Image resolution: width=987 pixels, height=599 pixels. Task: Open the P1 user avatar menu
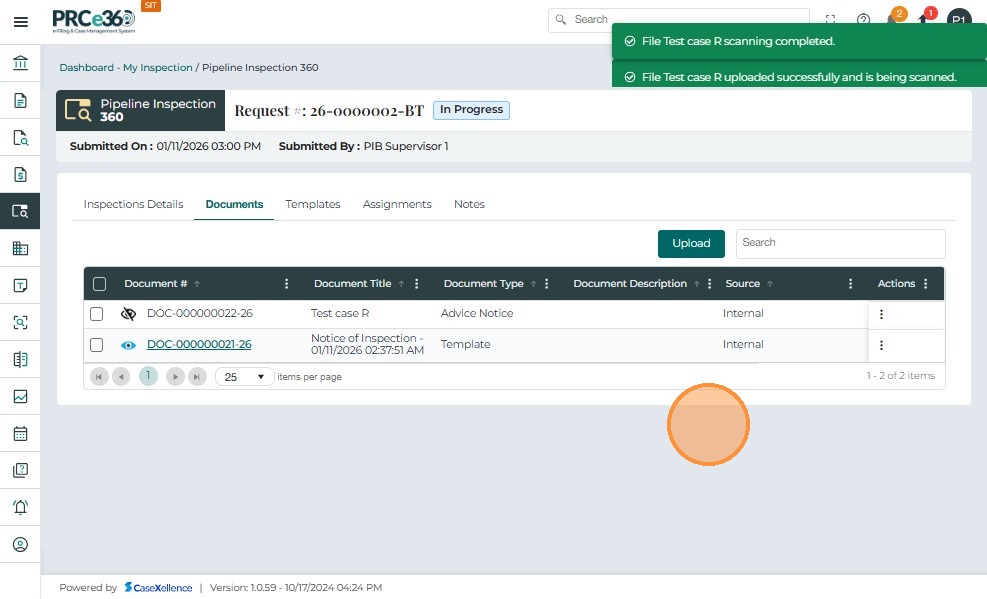tap(959, 19)
